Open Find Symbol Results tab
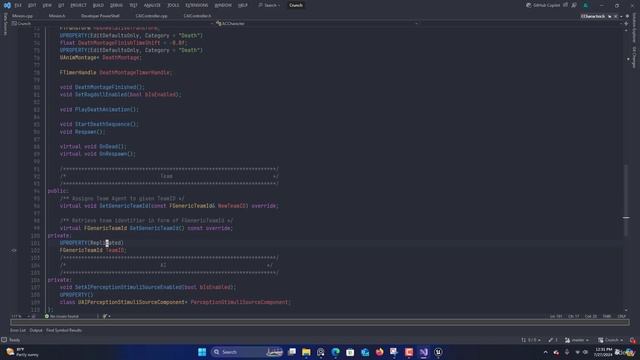 [x=64, y=330]
